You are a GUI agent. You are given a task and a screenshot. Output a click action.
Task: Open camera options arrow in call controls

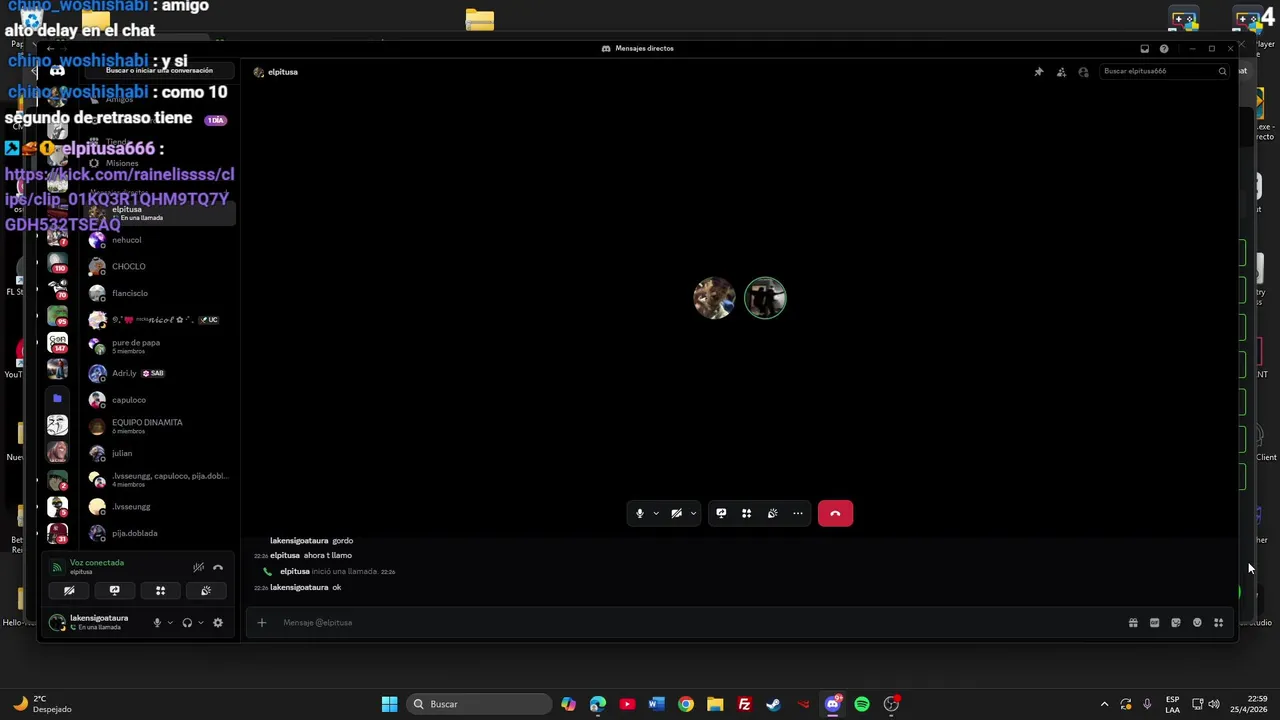point(693,513)
